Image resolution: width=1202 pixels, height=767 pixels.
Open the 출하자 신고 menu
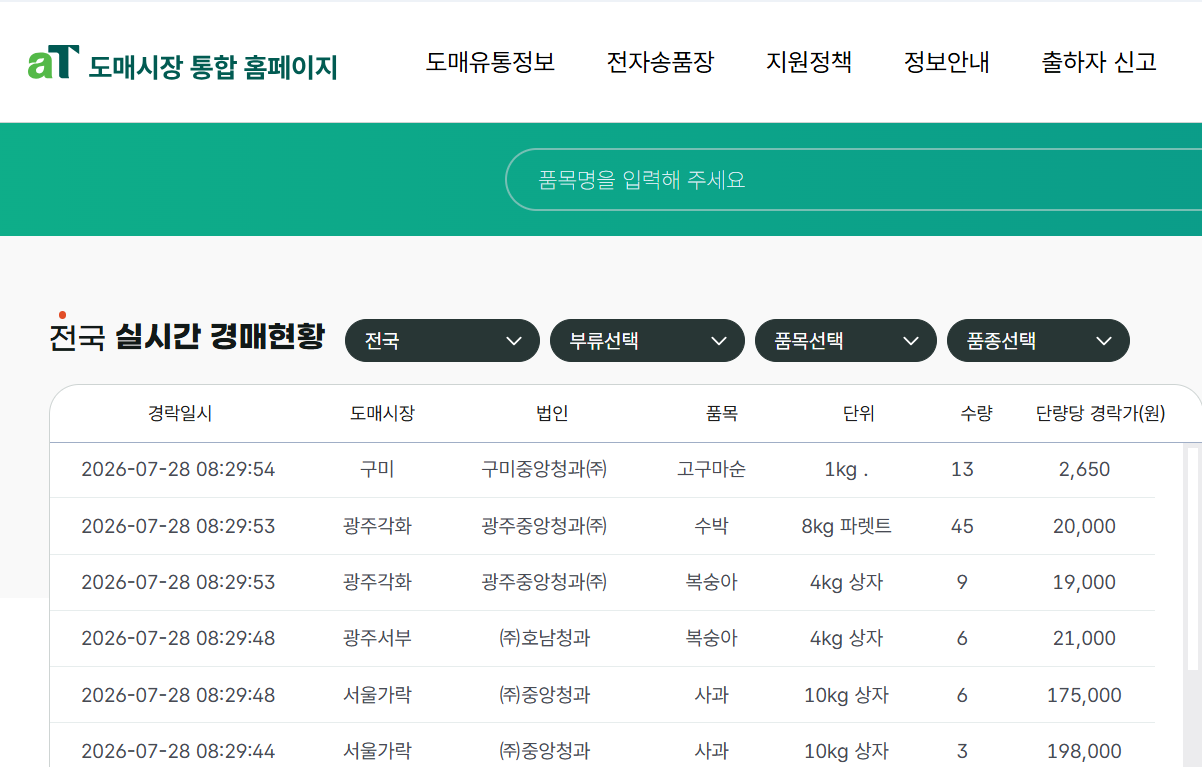(1099, 62)
